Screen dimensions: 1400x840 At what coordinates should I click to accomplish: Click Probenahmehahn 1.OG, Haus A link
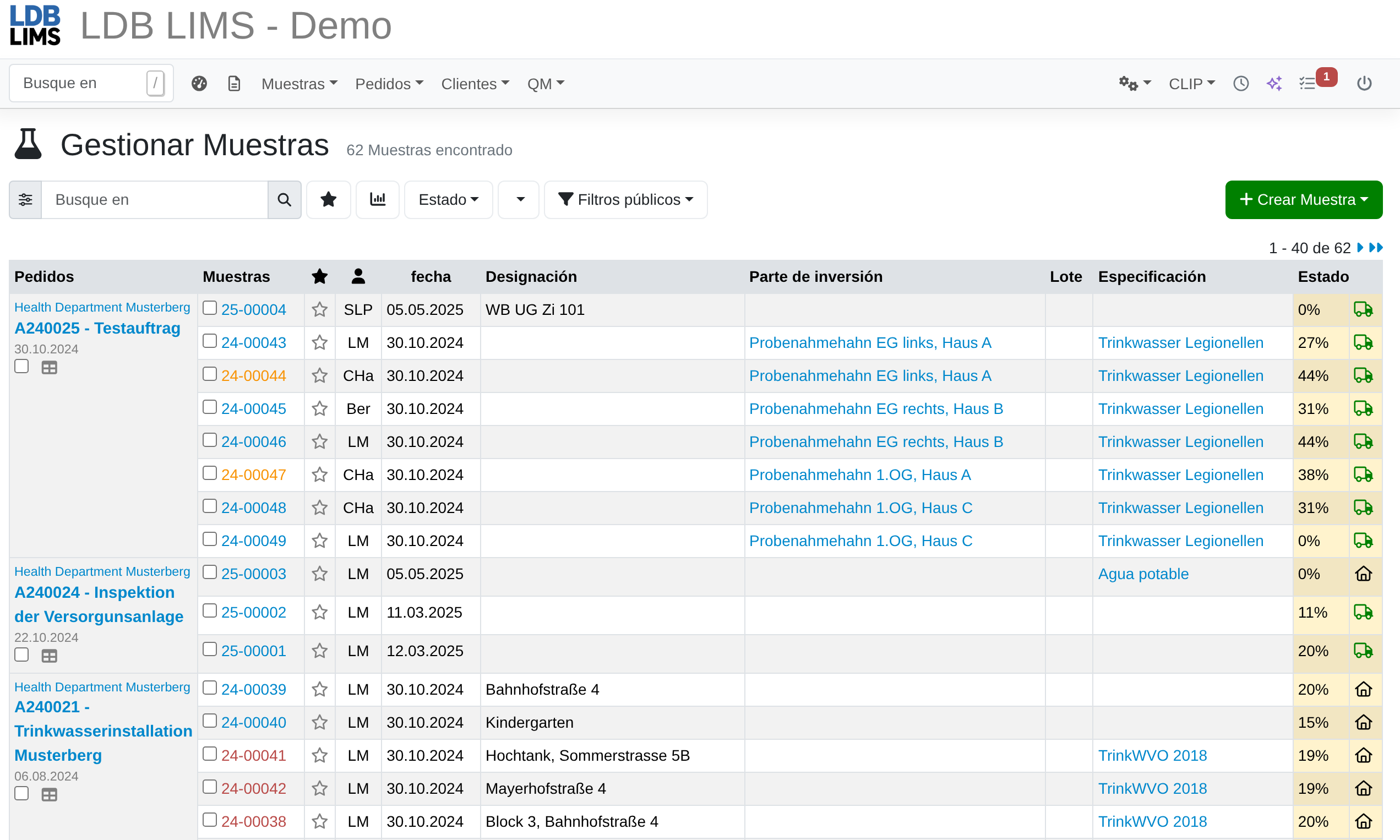coord(860,475)
